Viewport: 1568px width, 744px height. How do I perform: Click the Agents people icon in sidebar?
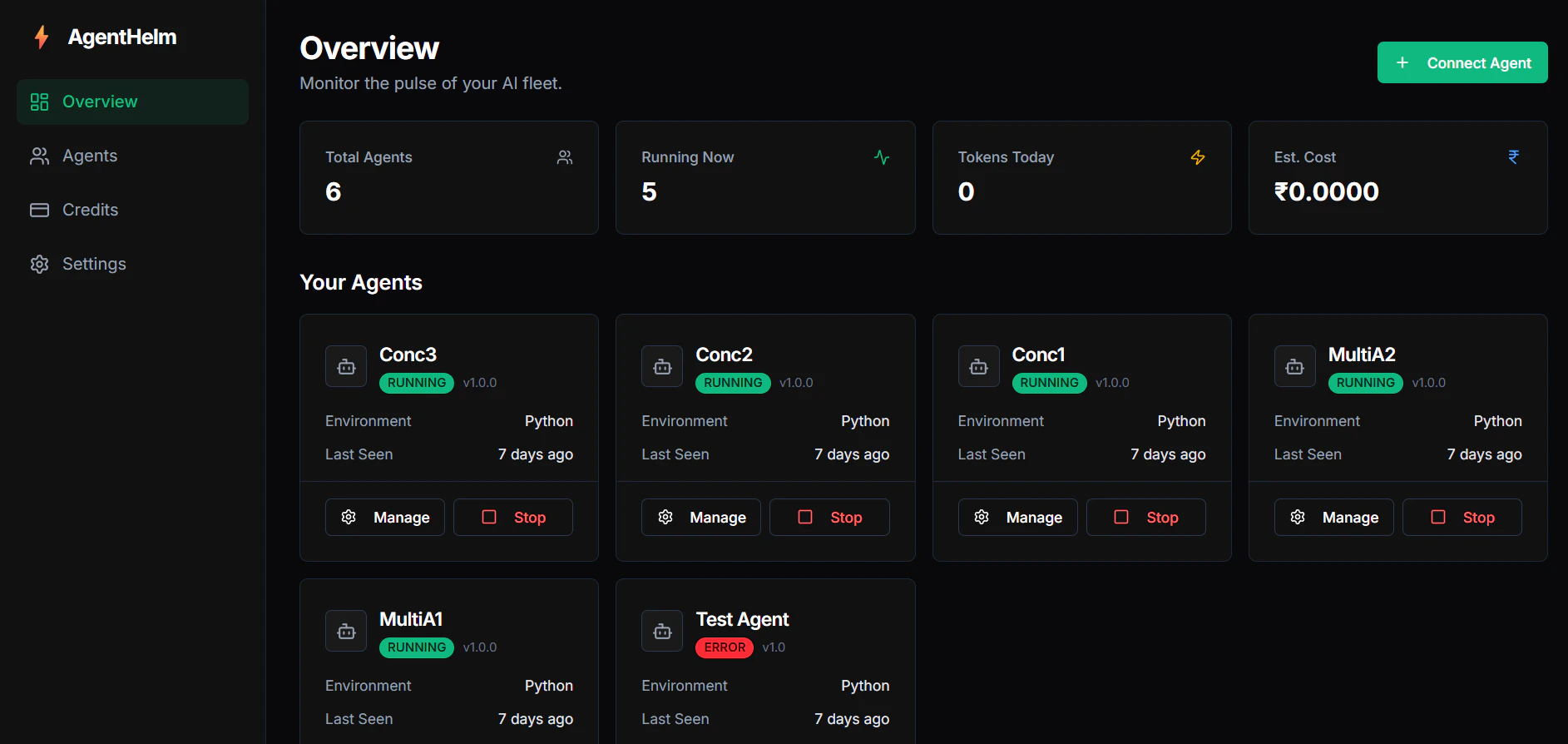coord(39,156)
